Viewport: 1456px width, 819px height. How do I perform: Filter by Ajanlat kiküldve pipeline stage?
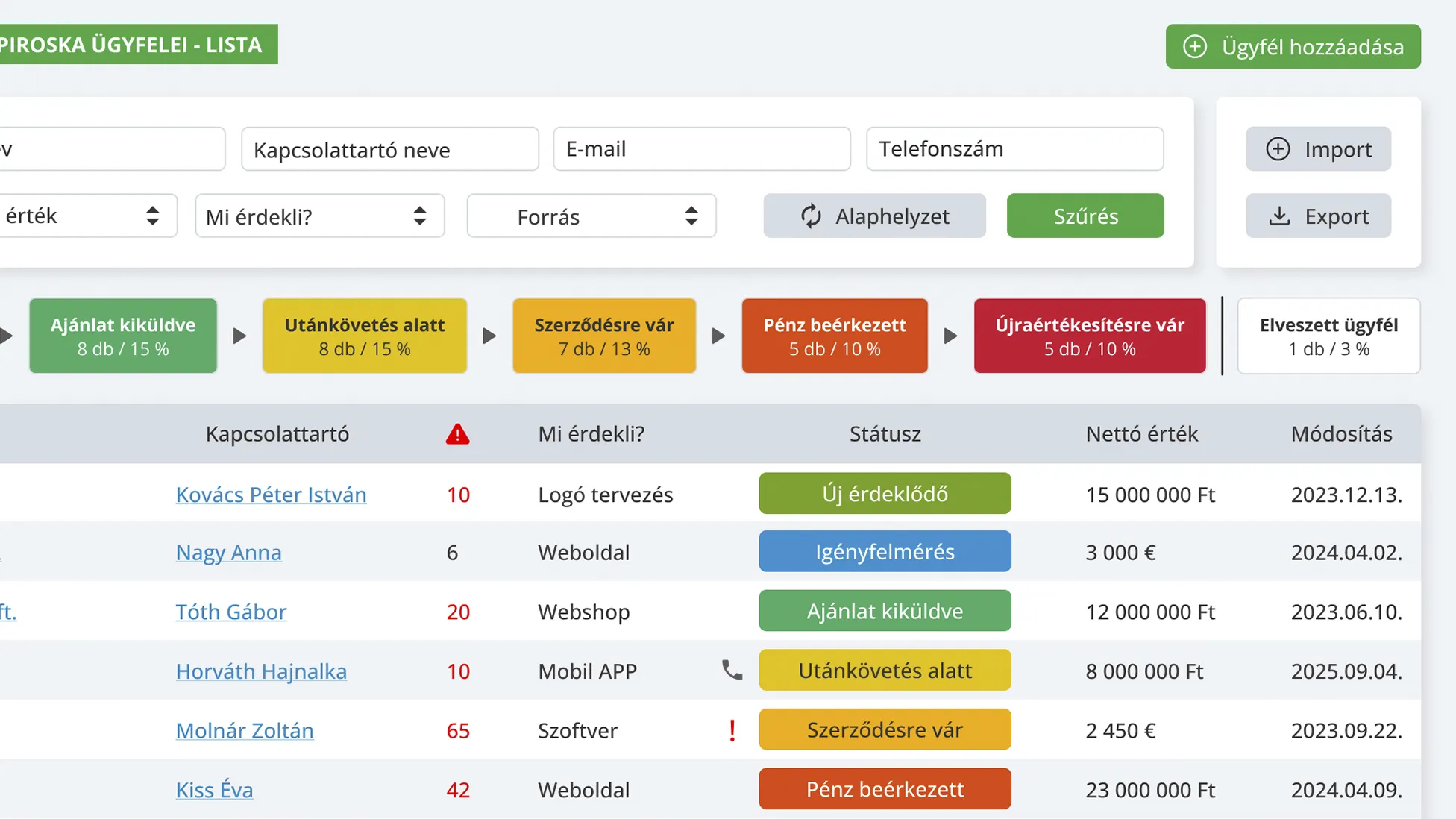(x=123, y=336)
